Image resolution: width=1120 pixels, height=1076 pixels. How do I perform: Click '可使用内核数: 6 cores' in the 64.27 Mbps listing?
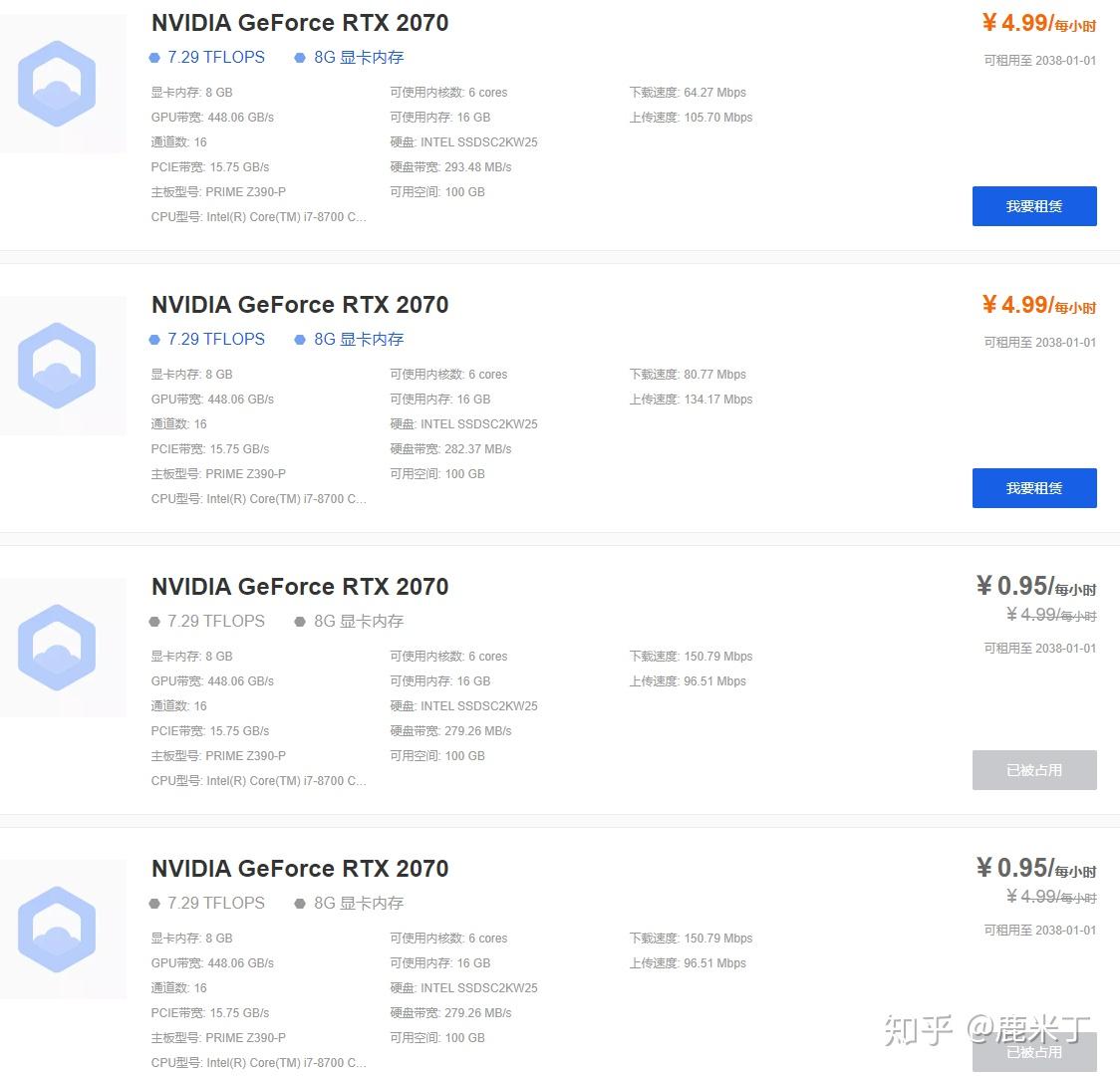(x=448, y=92)
